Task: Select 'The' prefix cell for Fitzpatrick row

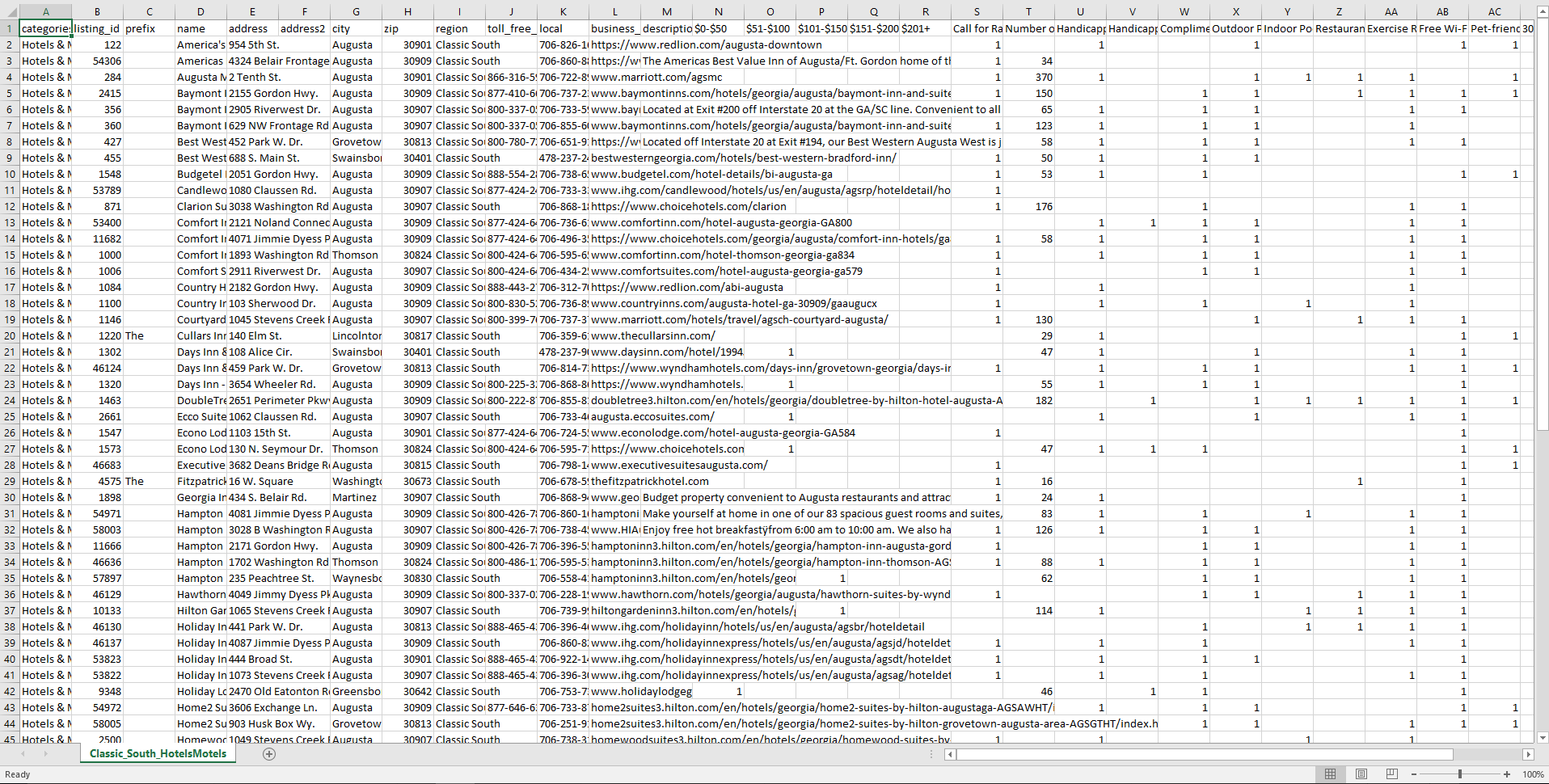Action: tap(149, 481)
